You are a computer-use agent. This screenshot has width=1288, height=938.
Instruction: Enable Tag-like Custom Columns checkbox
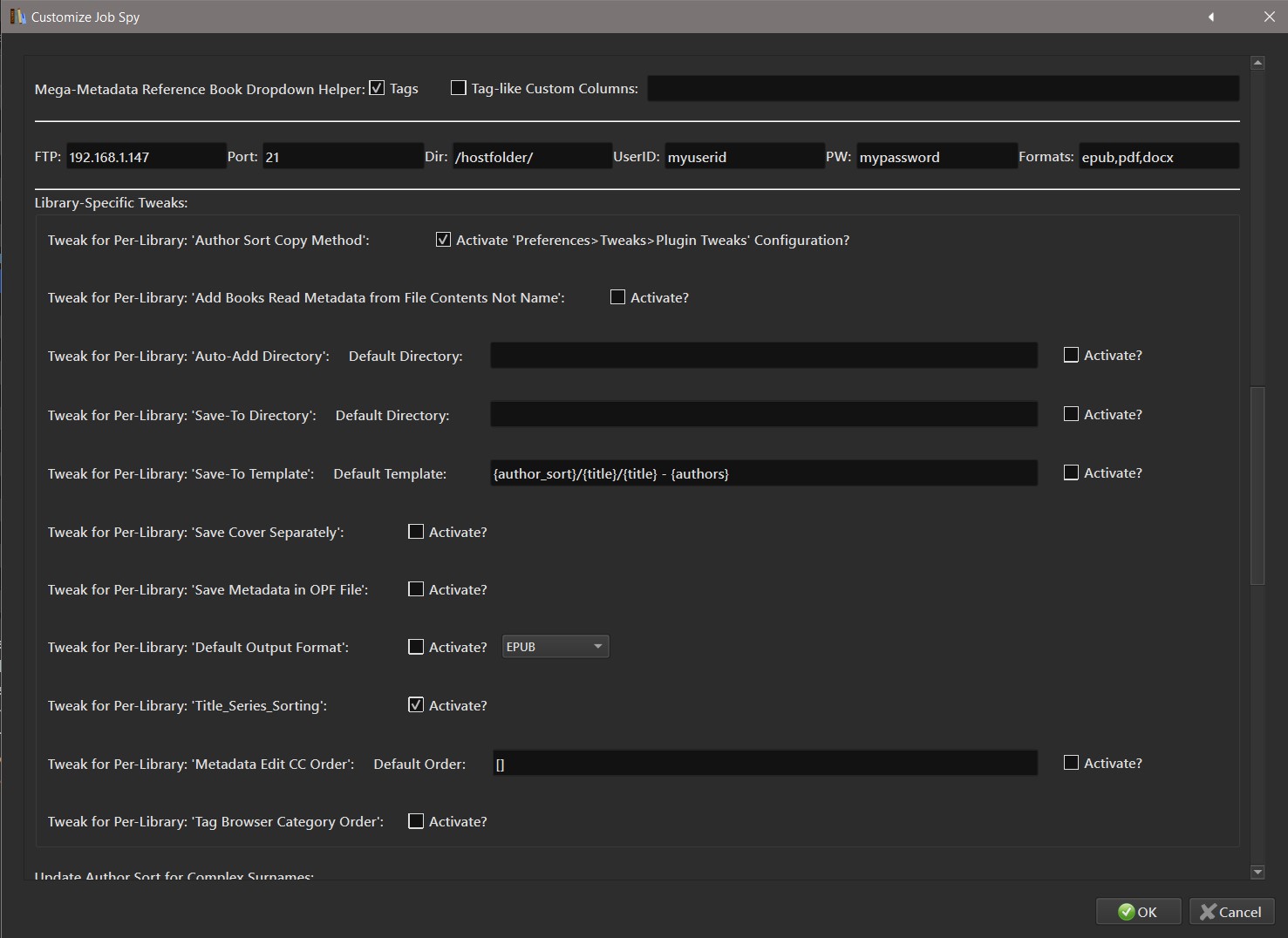tap(458, 88)
